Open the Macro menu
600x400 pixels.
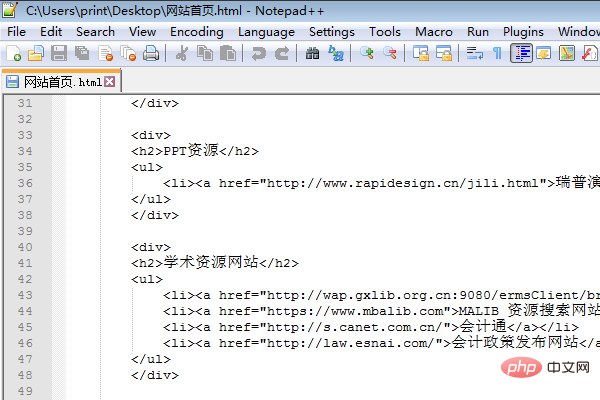coord(434,32)
